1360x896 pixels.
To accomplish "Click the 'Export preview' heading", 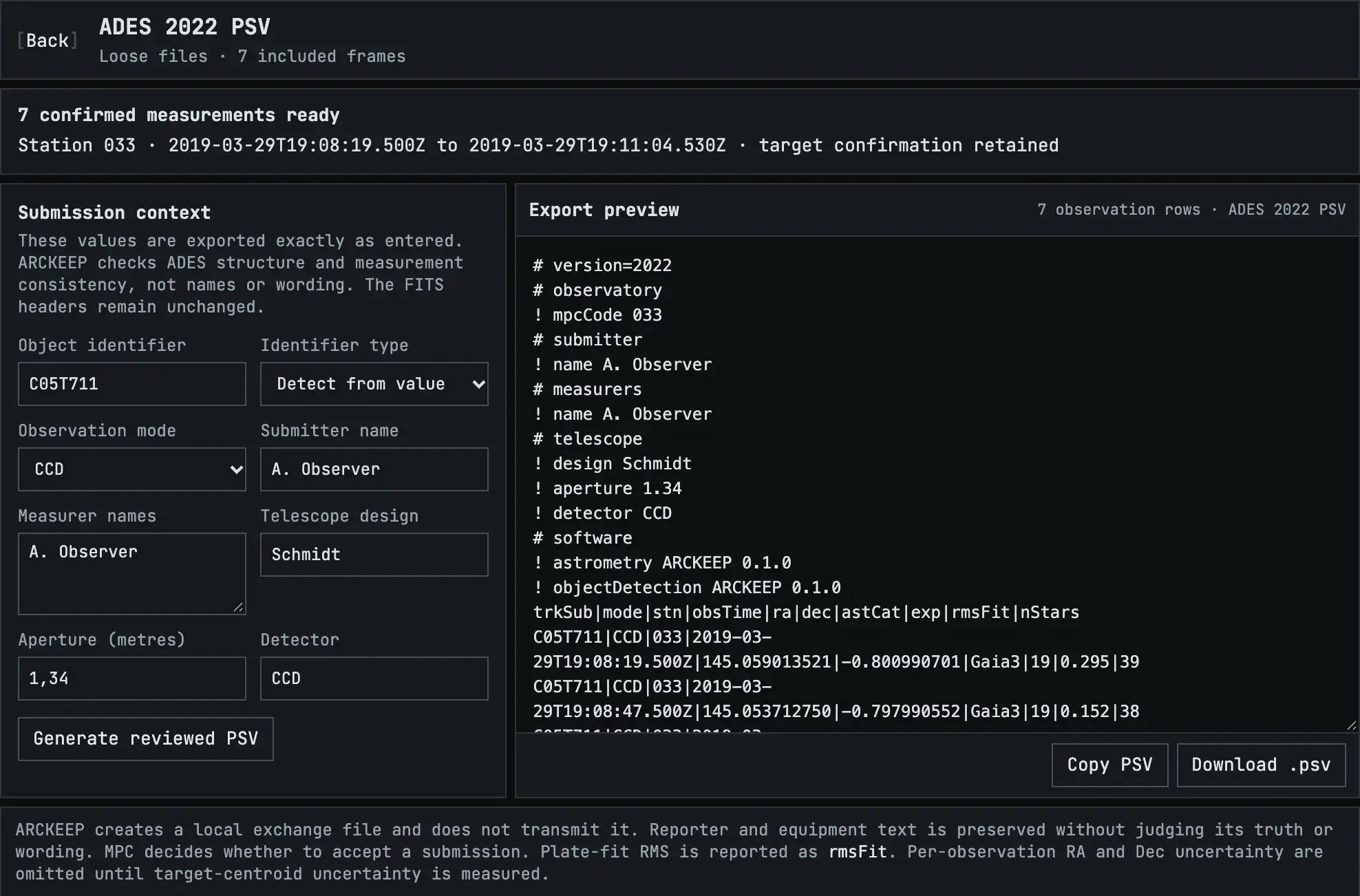I will click(x=604, y=211).
